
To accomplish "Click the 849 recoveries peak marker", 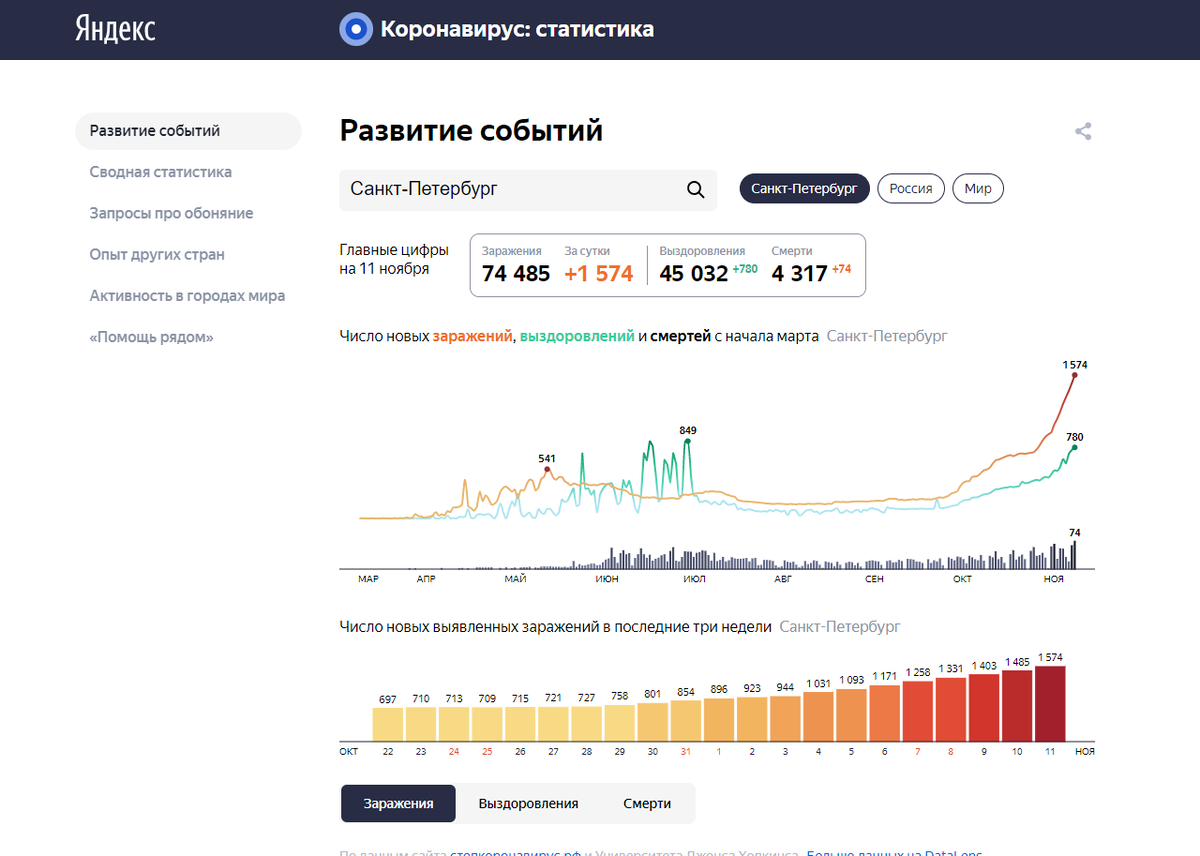I will pos(687,440).
